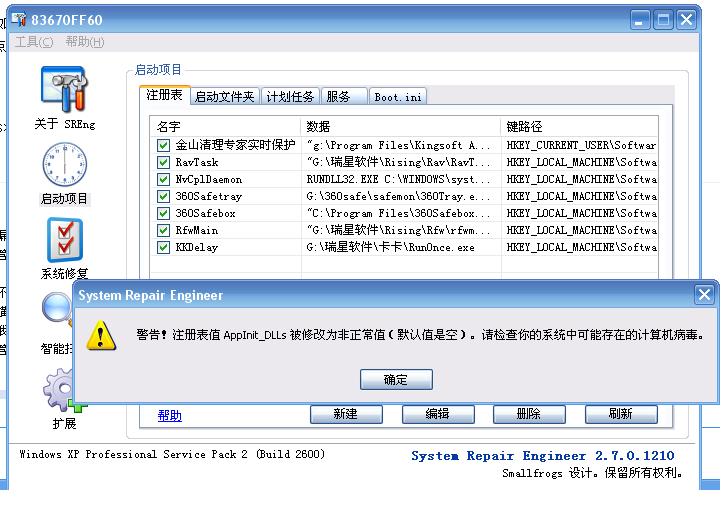This screenshot has width=723, height=524.
Task: Switch to the 服务 tab
Action: pos(344,96)
